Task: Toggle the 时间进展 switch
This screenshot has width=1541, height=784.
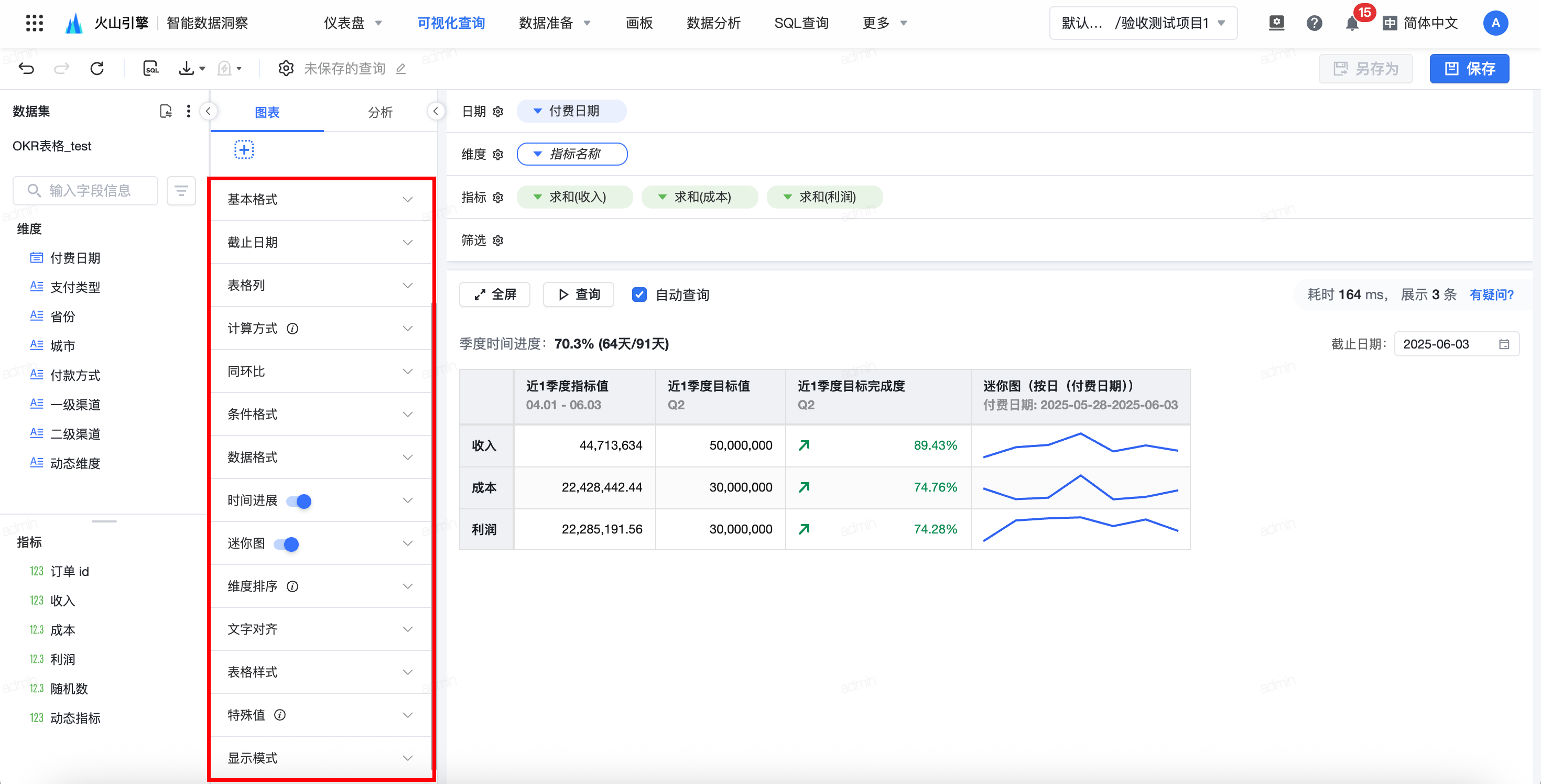Action: pyautogui.click(x=299, y=500)
